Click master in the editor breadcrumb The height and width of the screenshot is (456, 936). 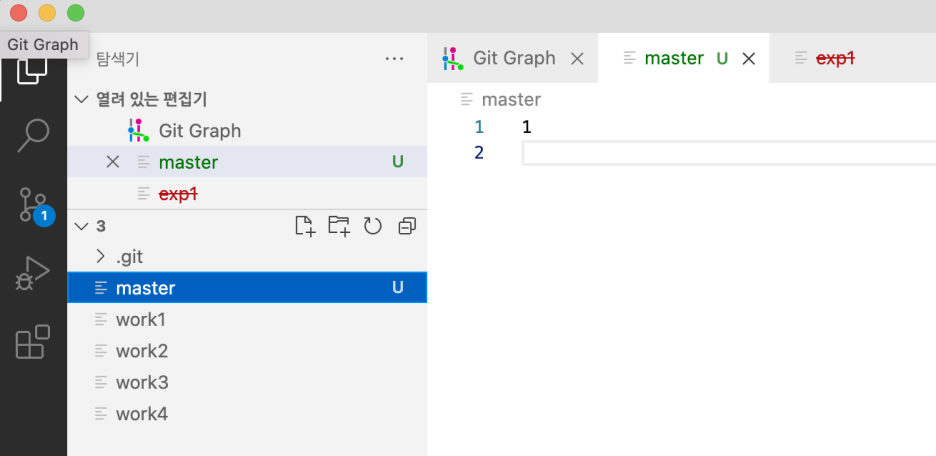pyautogui.click(x=511, y=99)
